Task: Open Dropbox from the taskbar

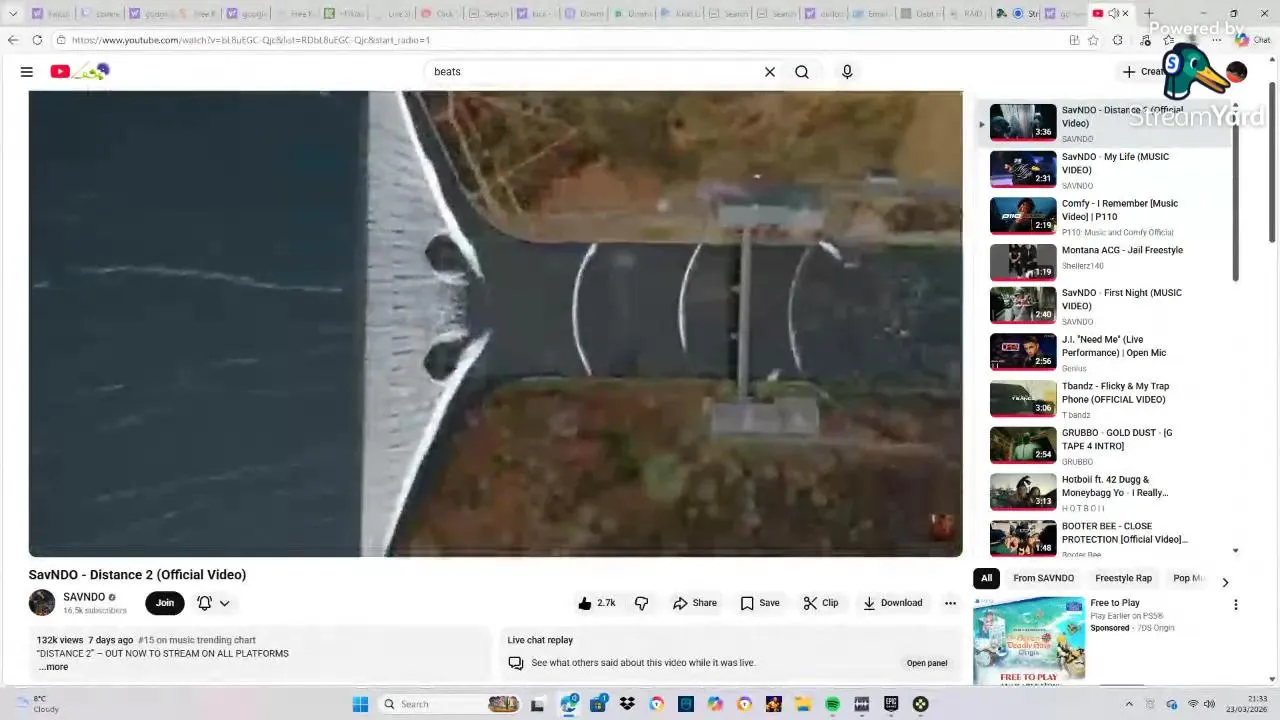Action: tap(627, 704)
